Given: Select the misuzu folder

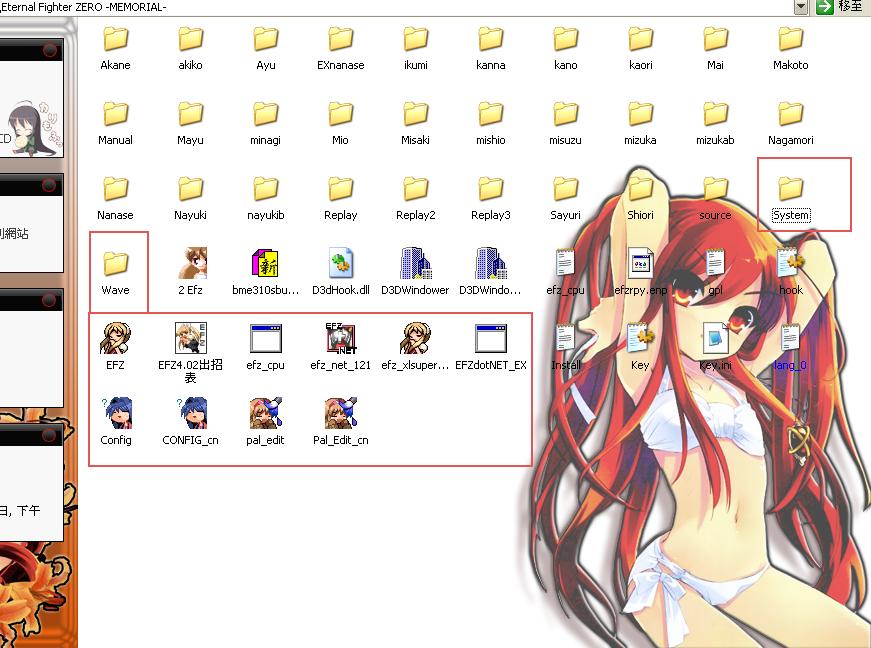Looking at the screenshot, I should [x=565, y=114].
